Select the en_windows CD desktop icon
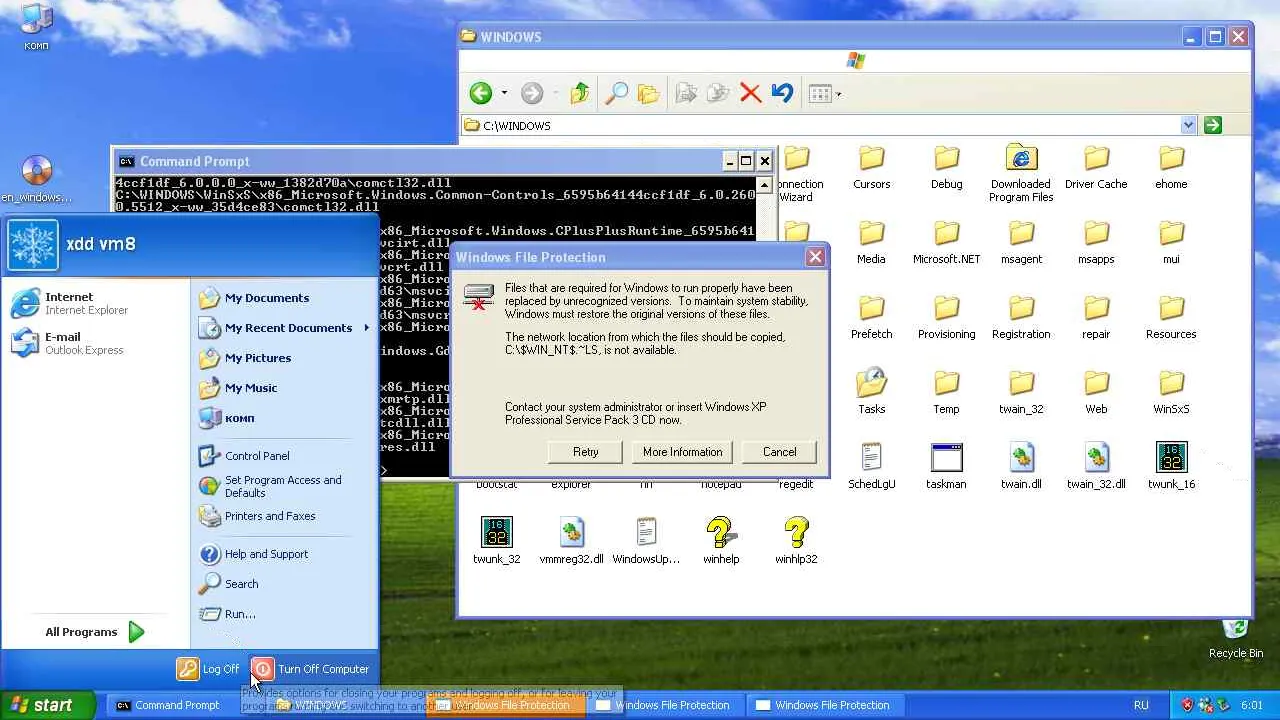The image size is (1280, 720). pos(36,180)
